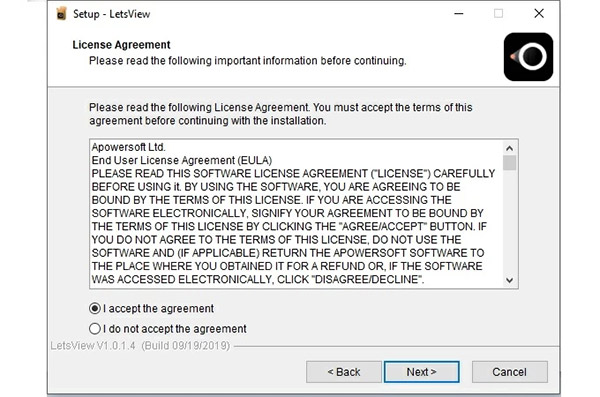Click the "License Agreement" heading
Viewport: 600px width, 397px height.
pos(121,45)
